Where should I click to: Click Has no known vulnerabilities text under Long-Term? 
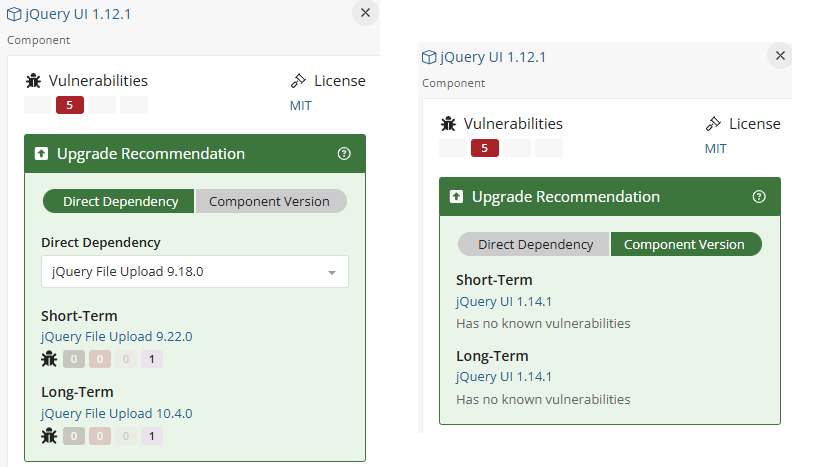tap(543, 400)
